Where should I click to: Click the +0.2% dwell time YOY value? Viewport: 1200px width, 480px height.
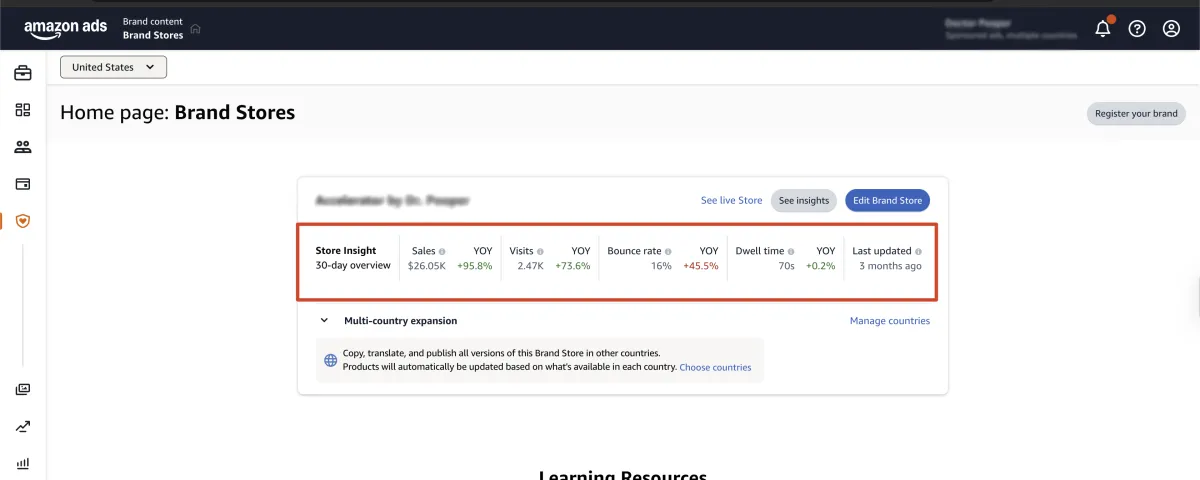pyautogui.click(x=820, y=266)
